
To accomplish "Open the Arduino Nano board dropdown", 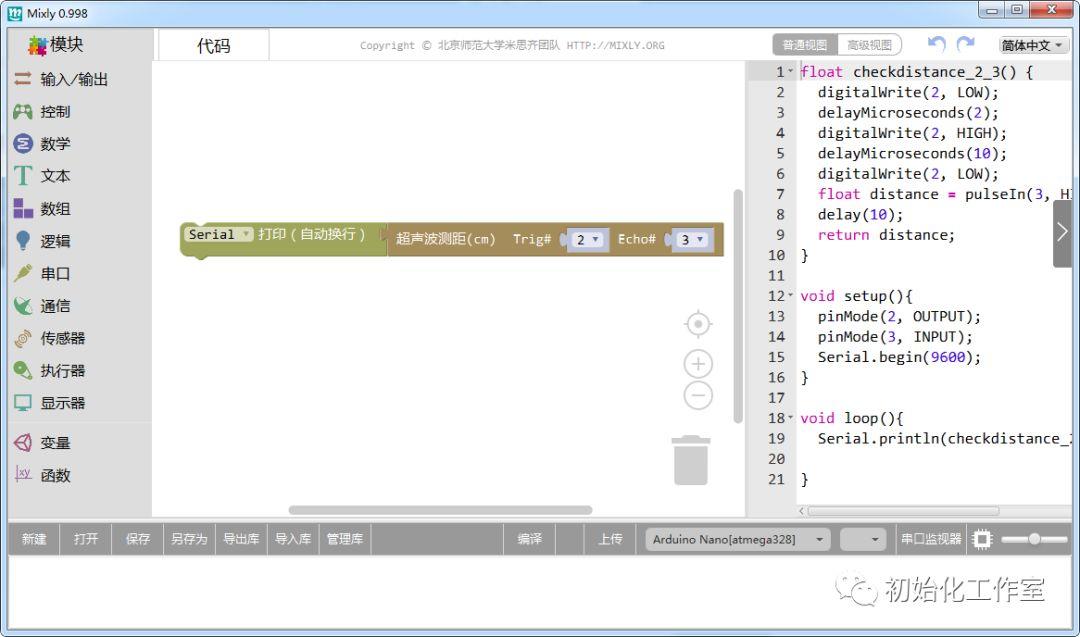I will [x=737, y=539].
